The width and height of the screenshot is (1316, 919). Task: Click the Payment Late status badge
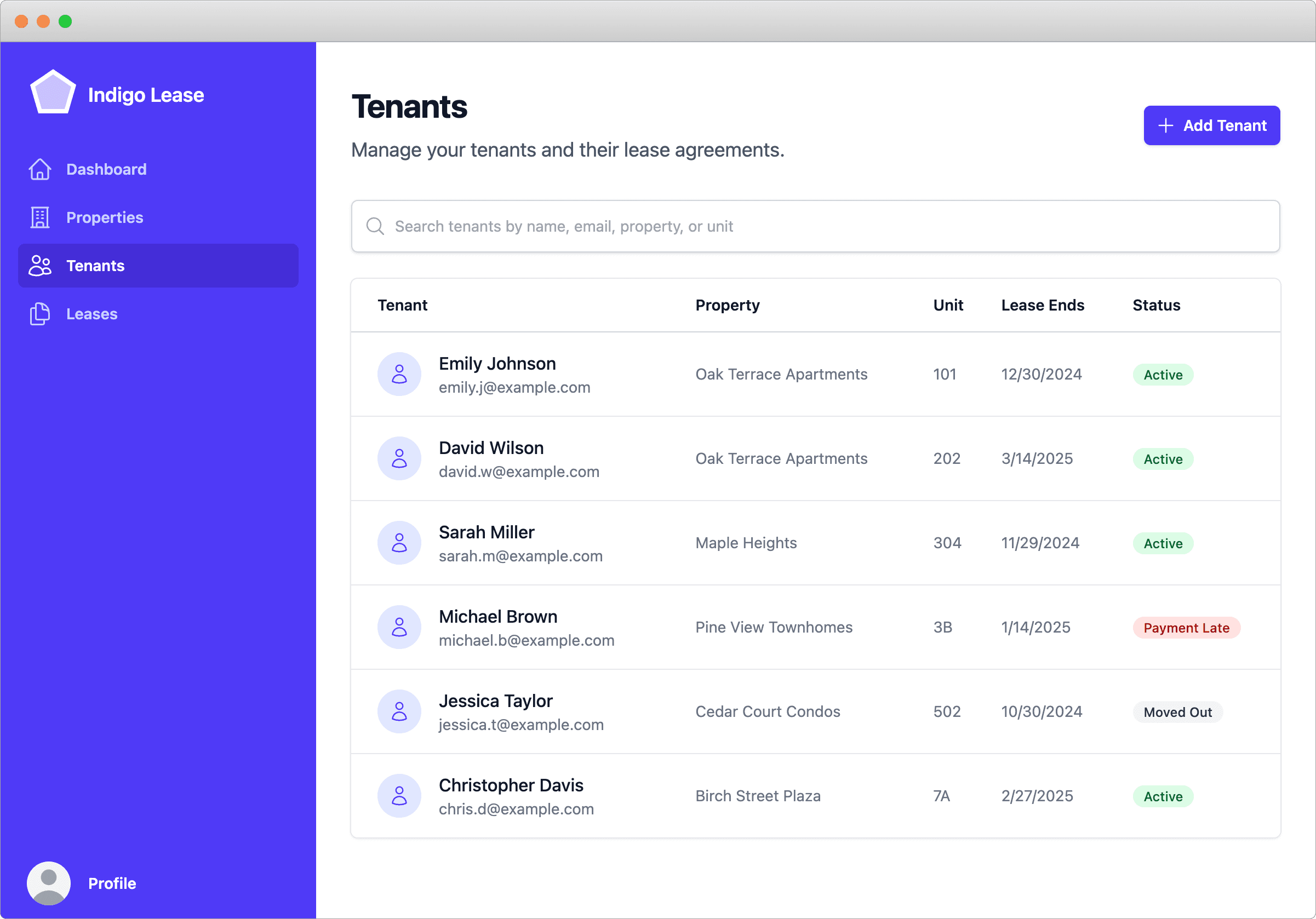(x=1186, y=628)
